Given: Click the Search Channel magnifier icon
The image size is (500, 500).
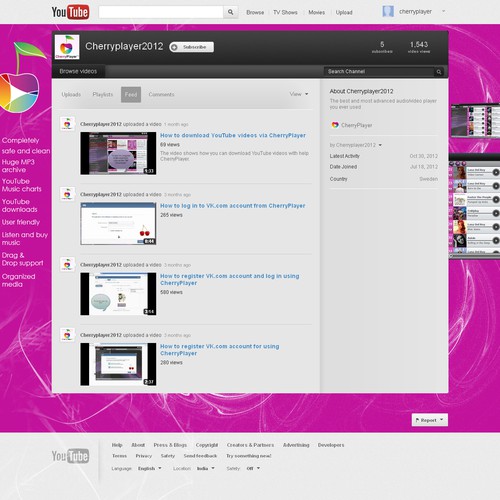Looking at the screenshot, I should [439, 72].
